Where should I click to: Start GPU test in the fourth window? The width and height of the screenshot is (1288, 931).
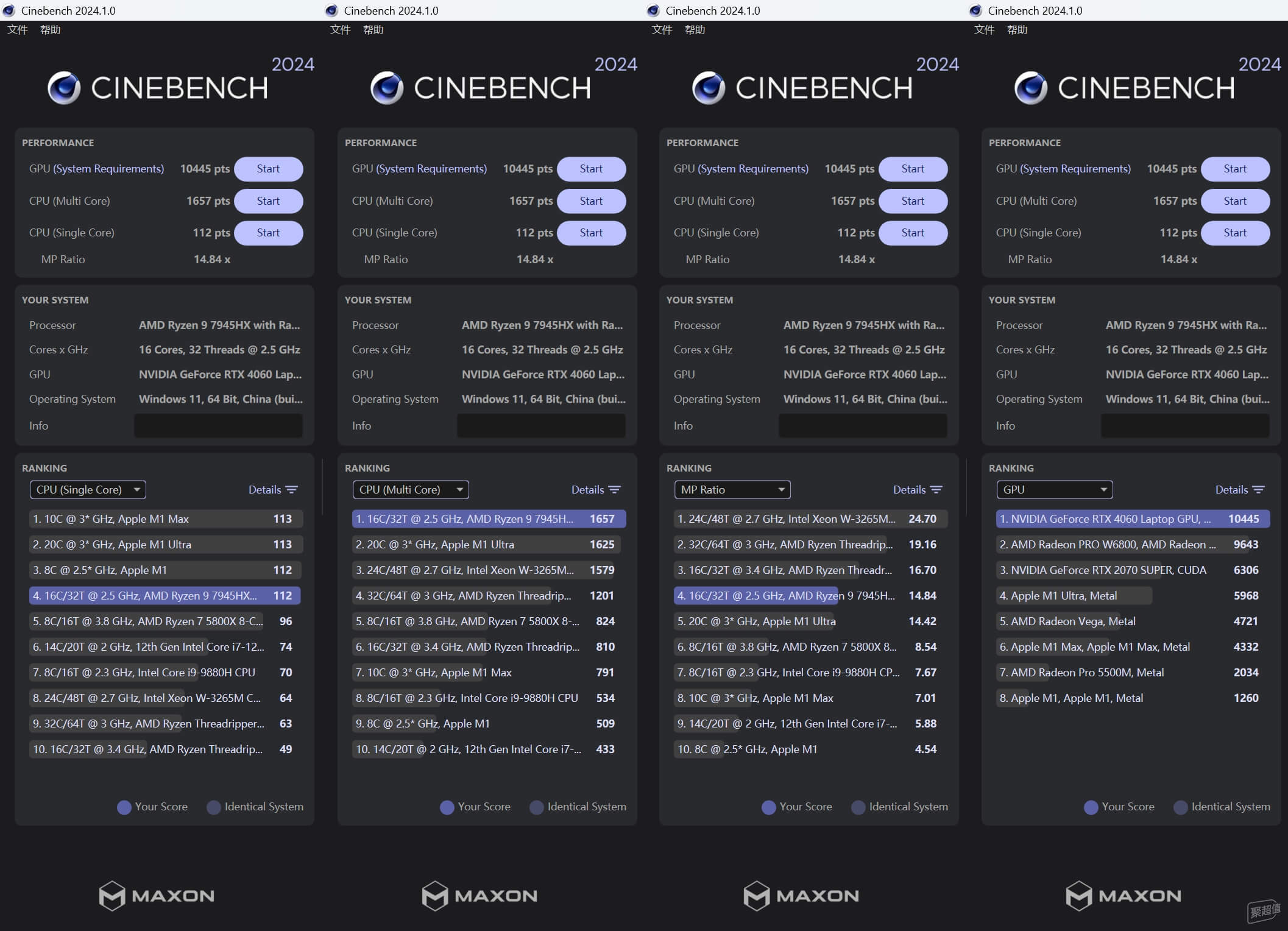coord(1236,169)
